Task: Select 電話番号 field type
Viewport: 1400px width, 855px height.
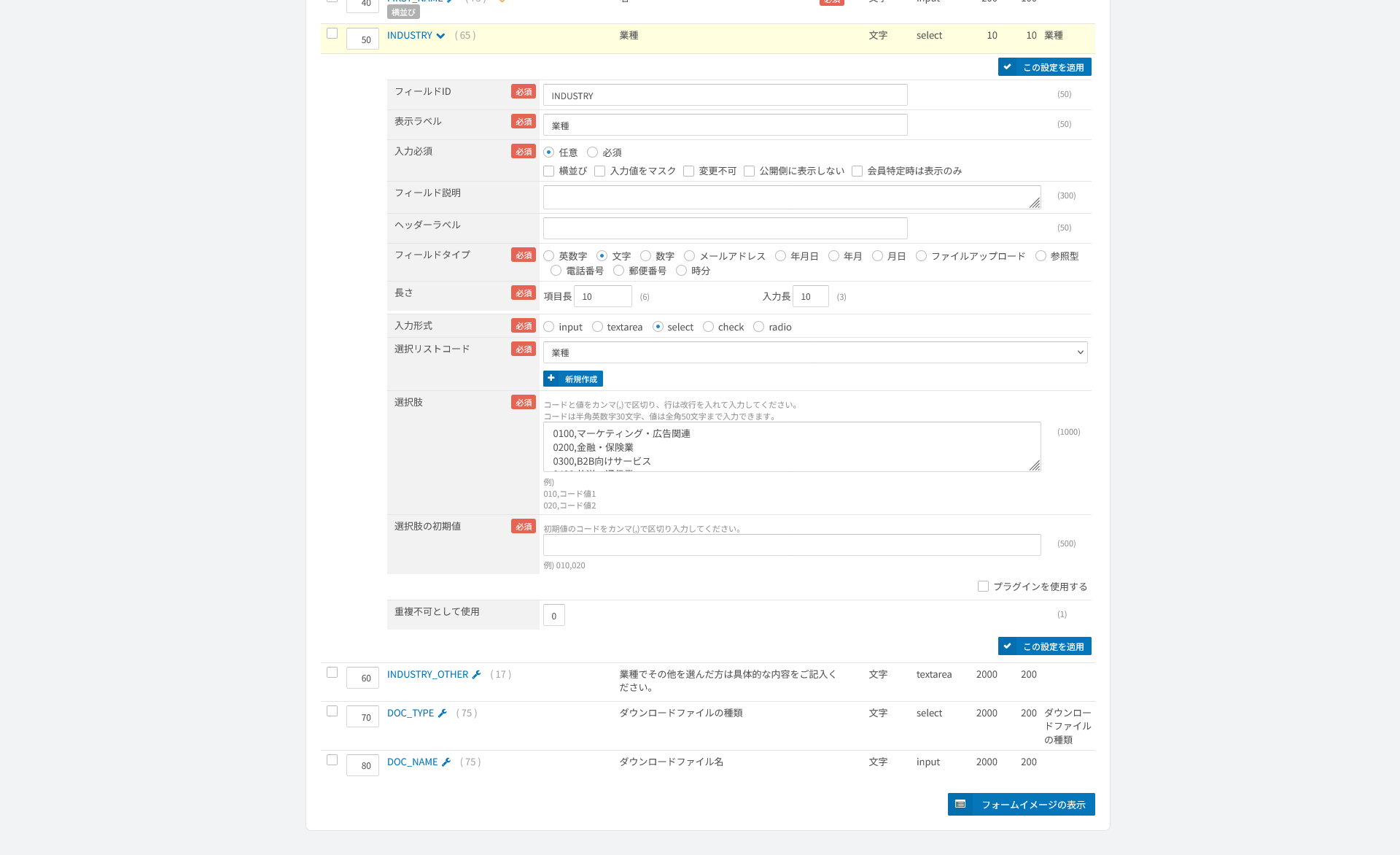Action: tap(556, 271)
